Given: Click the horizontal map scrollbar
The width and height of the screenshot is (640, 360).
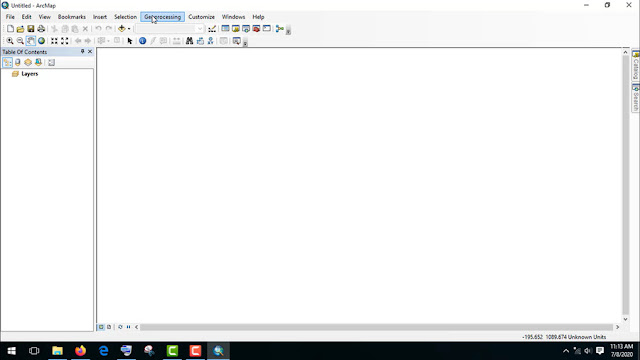Looking at the screenshot, I should pyautogui.click(x=376, y=327).
